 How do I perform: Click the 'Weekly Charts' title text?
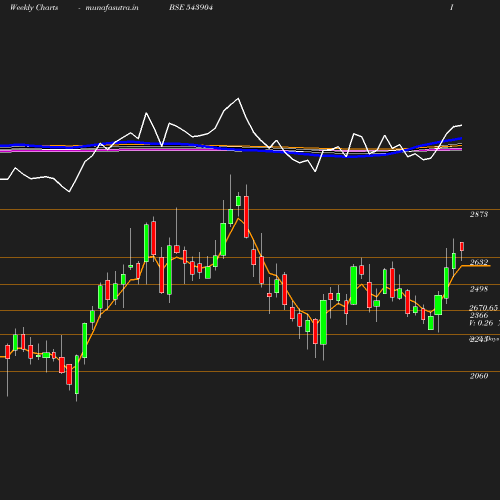click(34, 7)
